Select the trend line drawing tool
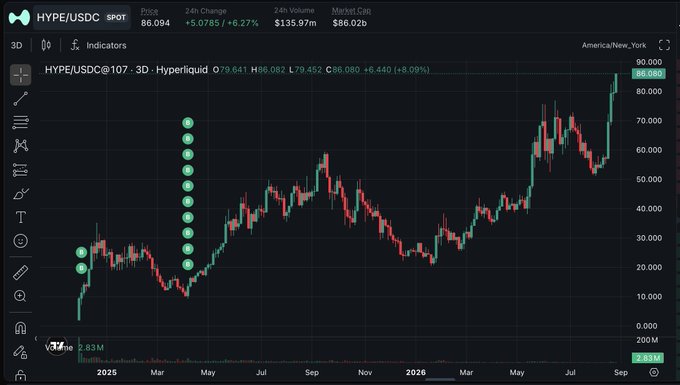The height and width of the screenshot is (385, 680). (x=20, y=99)
